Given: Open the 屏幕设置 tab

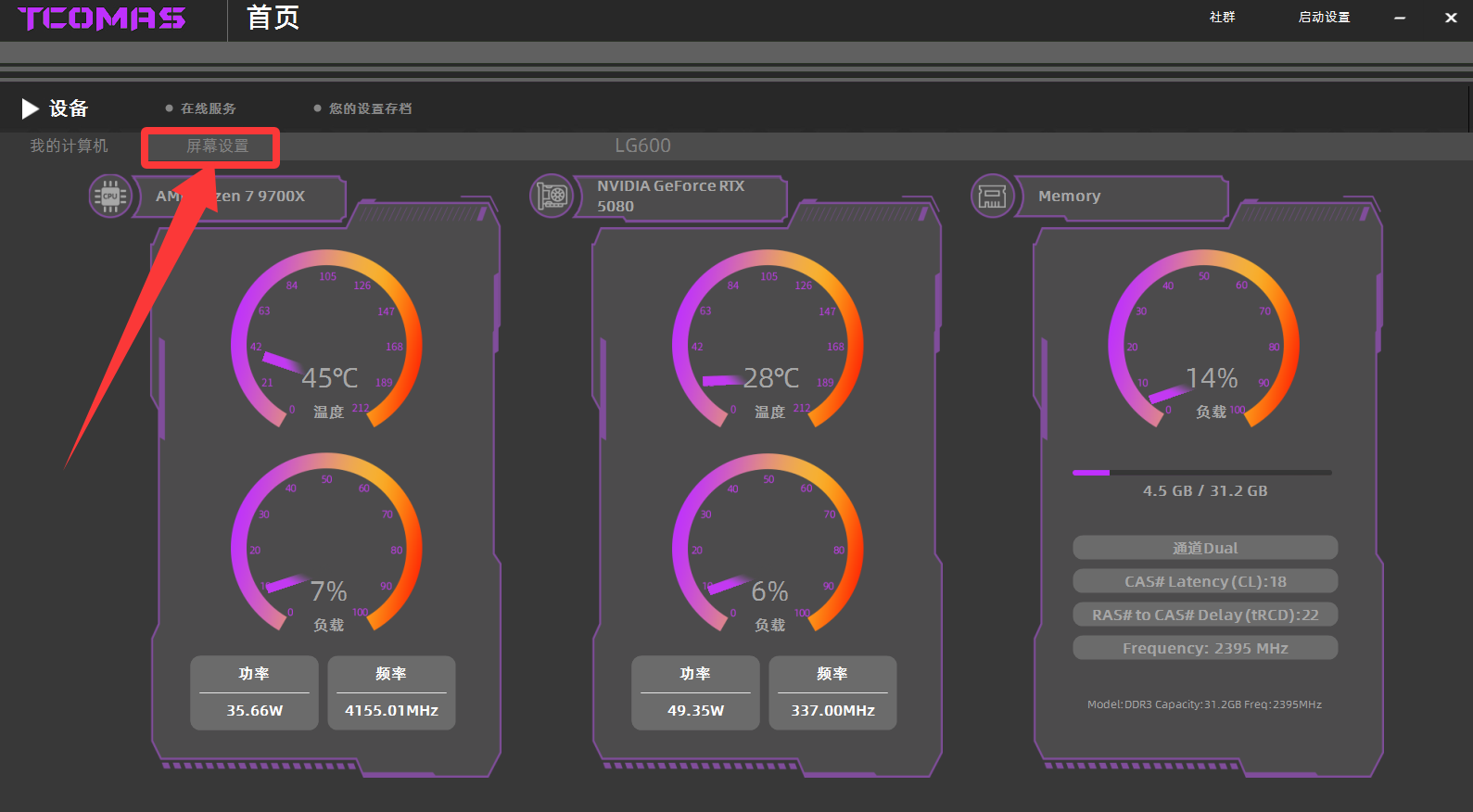Looking at the screenshot, I should tap(217, 146).
